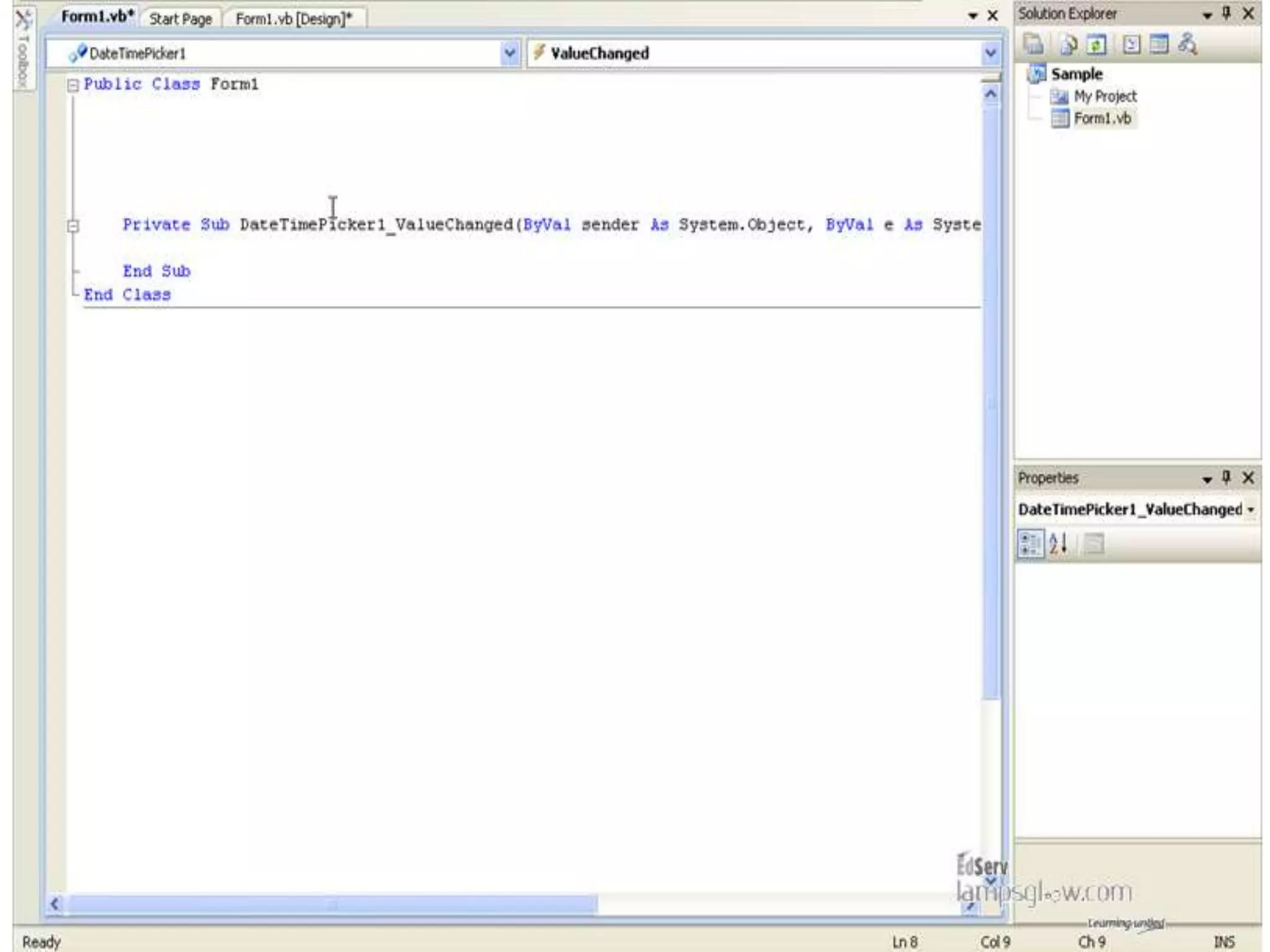Click the 'Ready' status bar text
Screen dimensions: 1270x952
(x=42, y=942)
